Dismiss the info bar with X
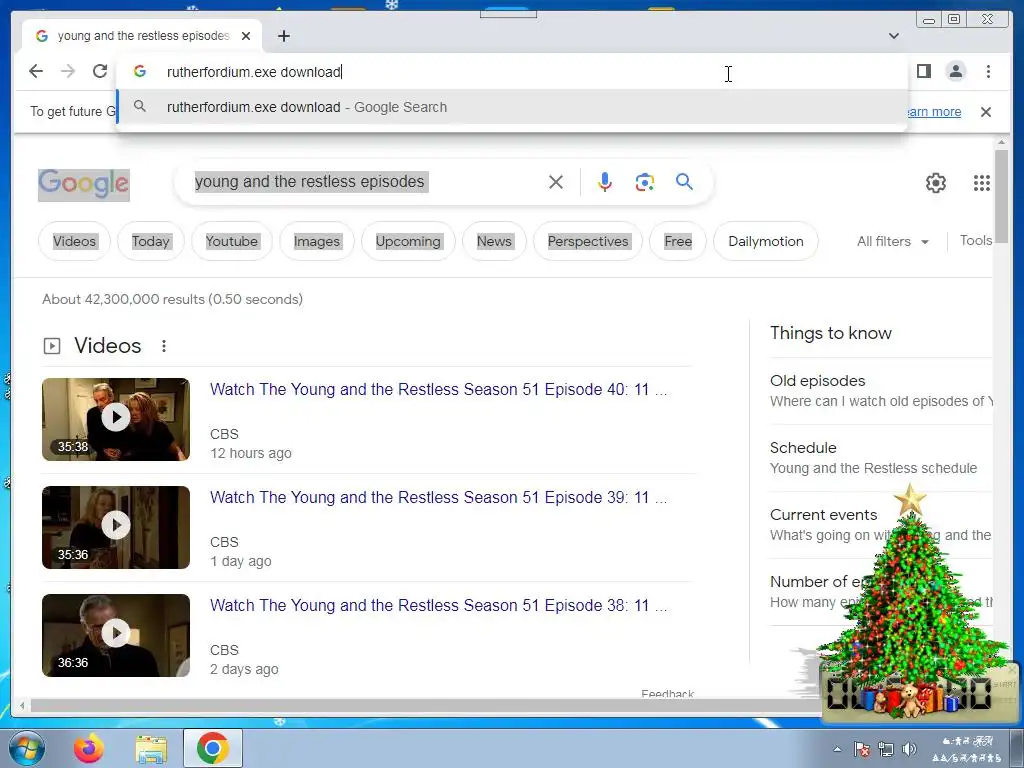This screenshot has height=768, width=1024. click(x=985, y=112)
